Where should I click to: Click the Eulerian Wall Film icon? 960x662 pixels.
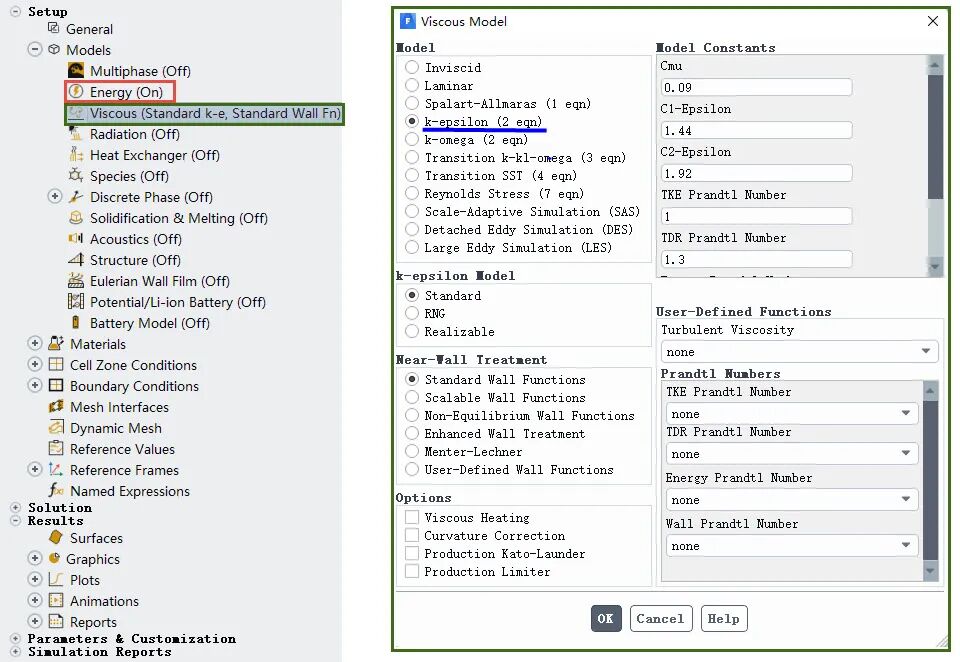[x=76, y=280]
